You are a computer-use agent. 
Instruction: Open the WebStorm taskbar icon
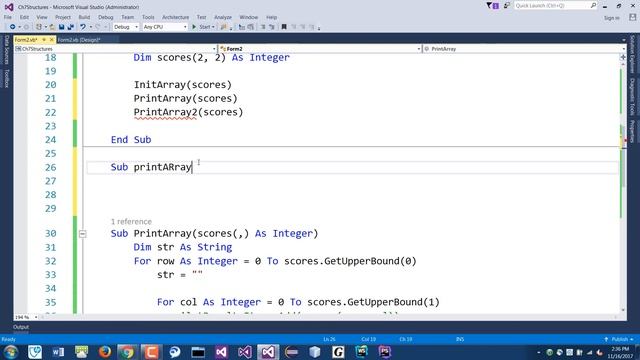pyautogui.click(x=362, y=352)
